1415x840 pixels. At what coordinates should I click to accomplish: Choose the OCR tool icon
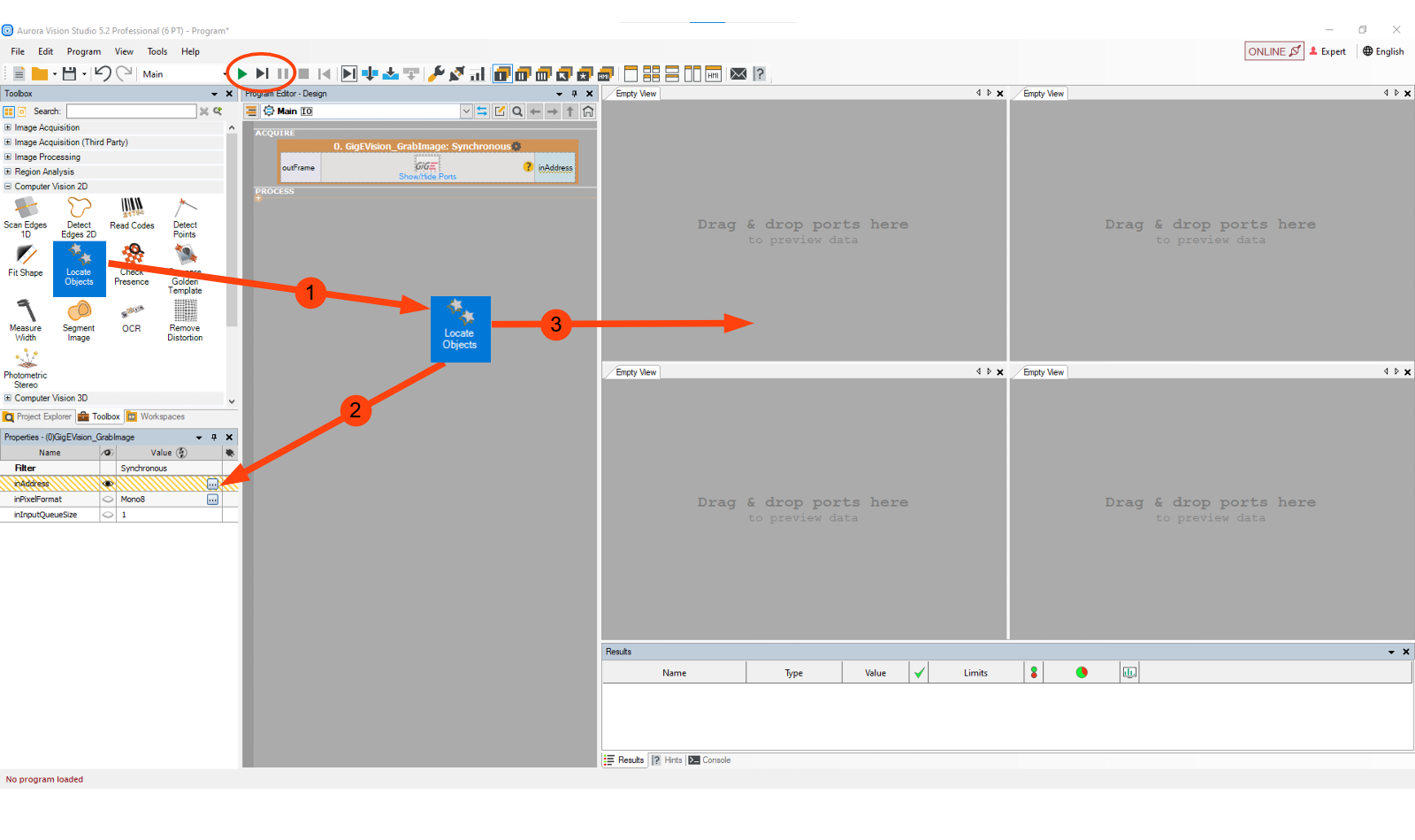132,317
